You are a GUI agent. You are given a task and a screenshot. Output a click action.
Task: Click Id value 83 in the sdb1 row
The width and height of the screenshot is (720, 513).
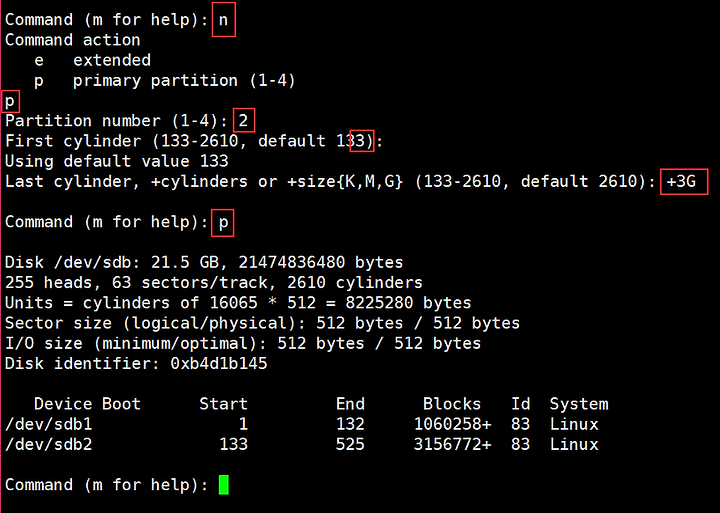520,424
